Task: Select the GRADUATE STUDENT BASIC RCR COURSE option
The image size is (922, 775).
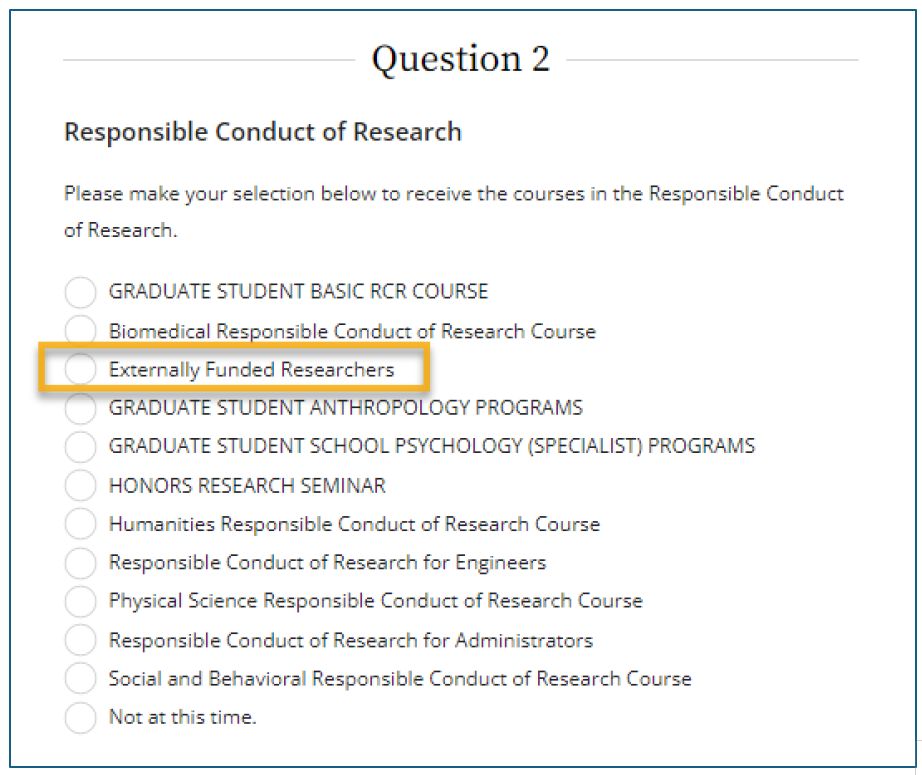Action: pyautogui.click(x=80, y=292)
